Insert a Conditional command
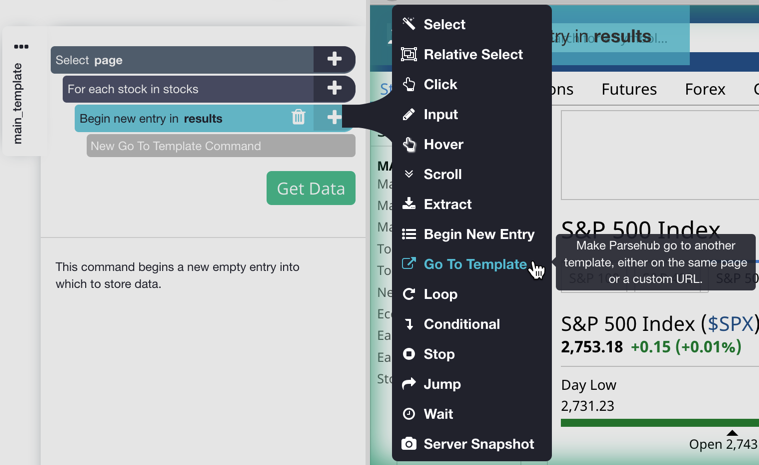Image resolution: width=759 pixels, height=465 pixels. pos(461,324)
